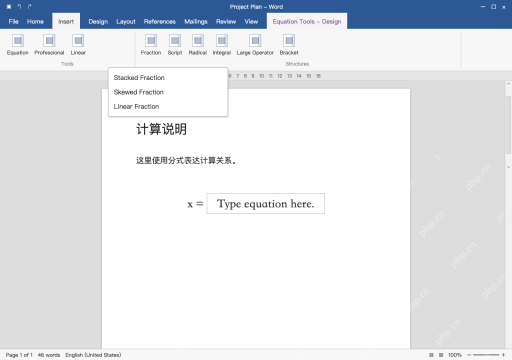This screenshot has width=512, height=360.
Task: Adjust the zoom slider in status bar
Action: point(486,355)
